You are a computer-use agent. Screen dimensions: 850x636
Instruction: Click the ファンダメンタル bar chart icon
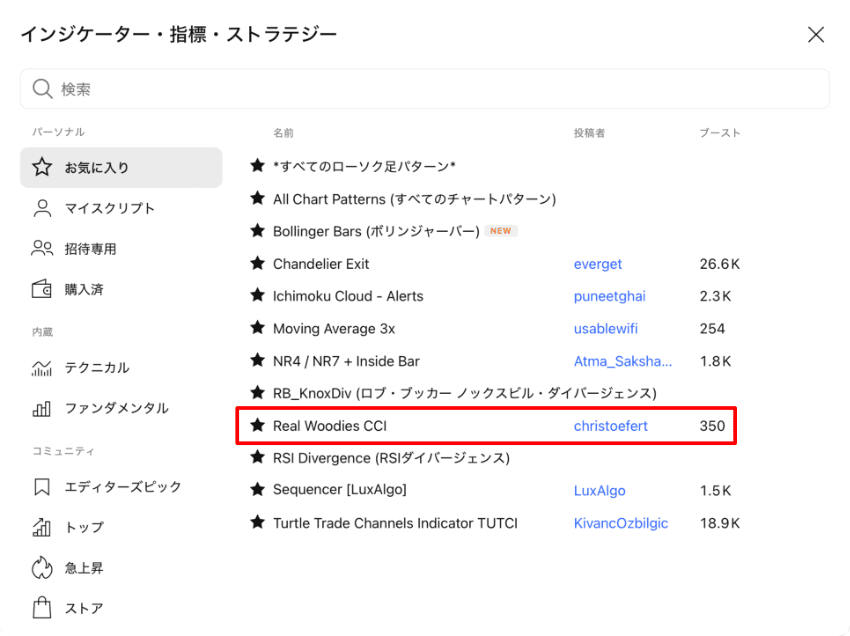(x=42, y=408)
